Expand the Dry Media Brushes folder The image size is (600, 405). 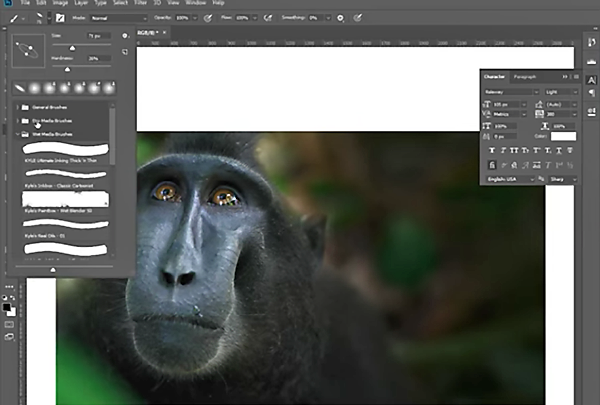pos(18,121)
